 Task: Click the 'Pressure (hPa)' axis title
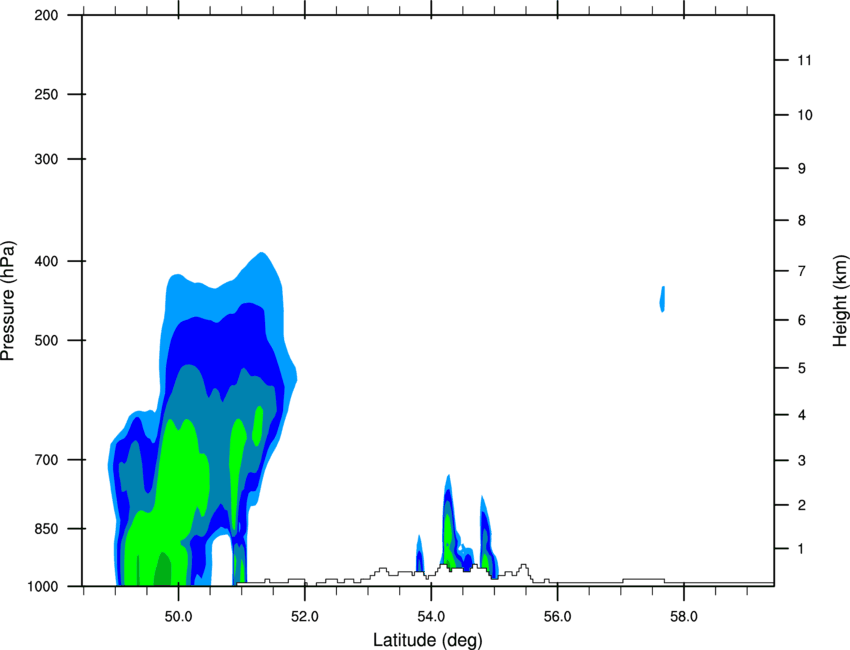(x=8, y=301)
